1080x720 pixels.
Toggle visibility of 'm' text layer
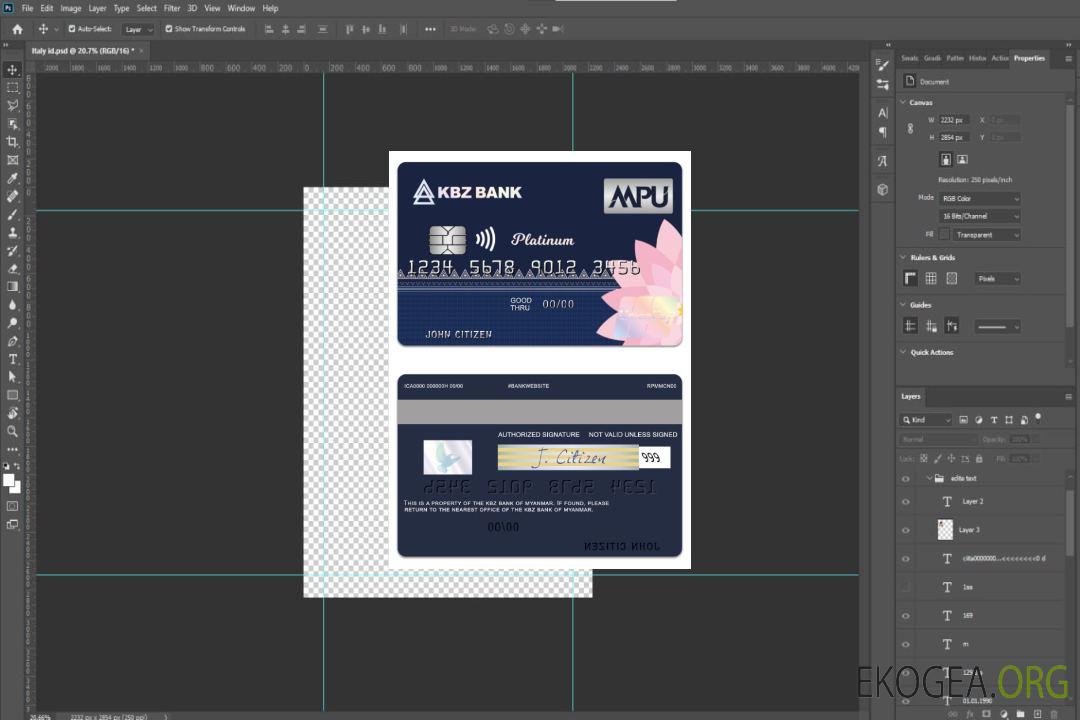pyautogui.click(x=906, y=645)
